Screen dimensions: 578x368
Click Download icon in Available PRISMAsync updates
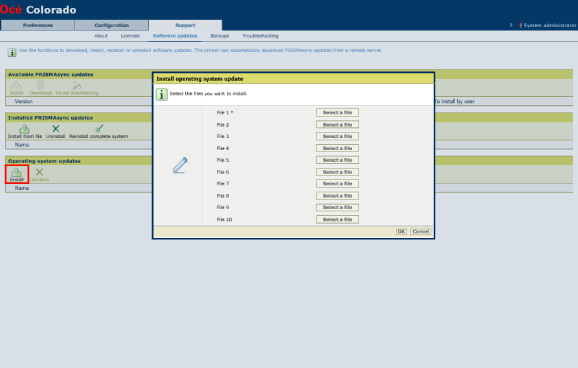(41, 88)
